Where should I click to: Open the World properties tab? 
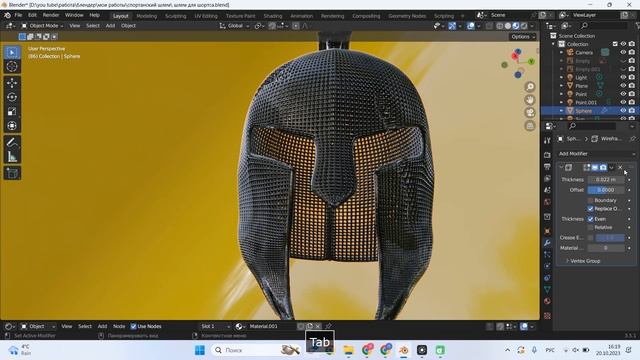[547, 202]
